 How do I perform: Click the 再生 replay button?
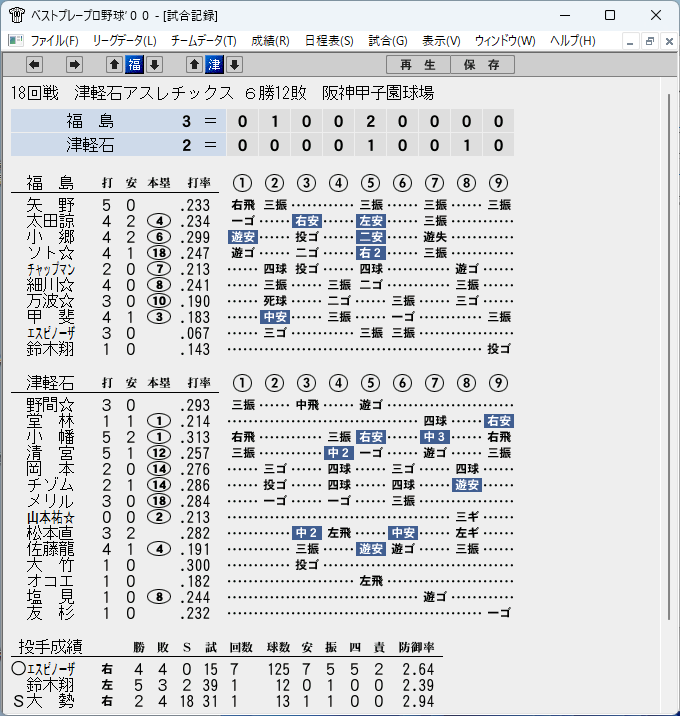[x=418, y=65]
